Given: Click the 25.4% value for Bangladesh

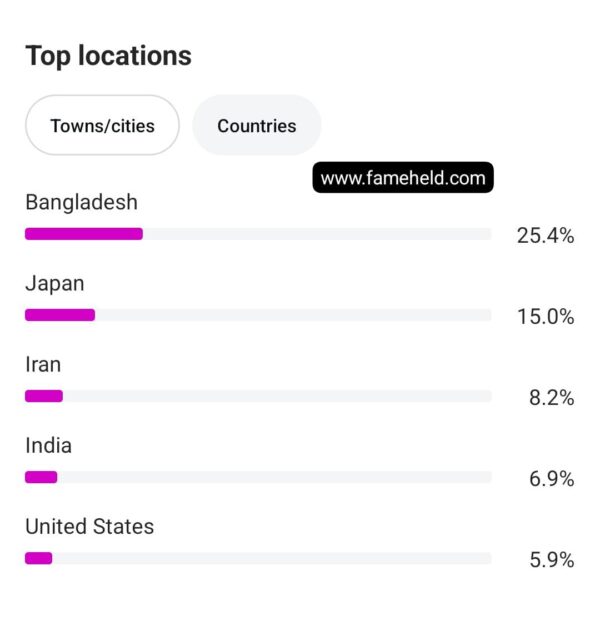Looking at the screenshot, I should (545, 235).
